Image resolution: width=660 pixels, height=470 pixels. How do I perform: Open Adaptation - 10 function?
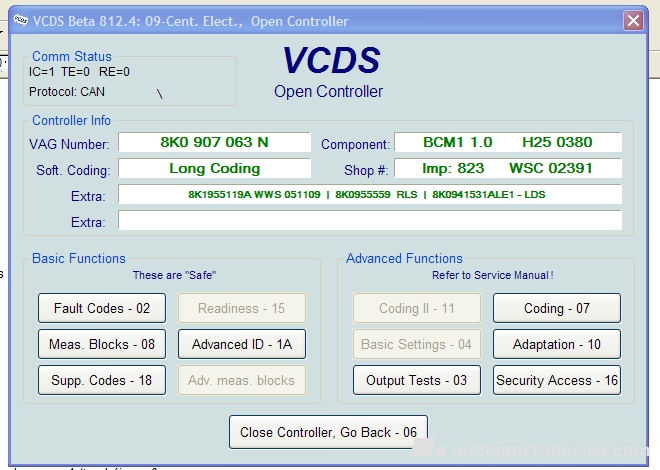click(557, 345)
